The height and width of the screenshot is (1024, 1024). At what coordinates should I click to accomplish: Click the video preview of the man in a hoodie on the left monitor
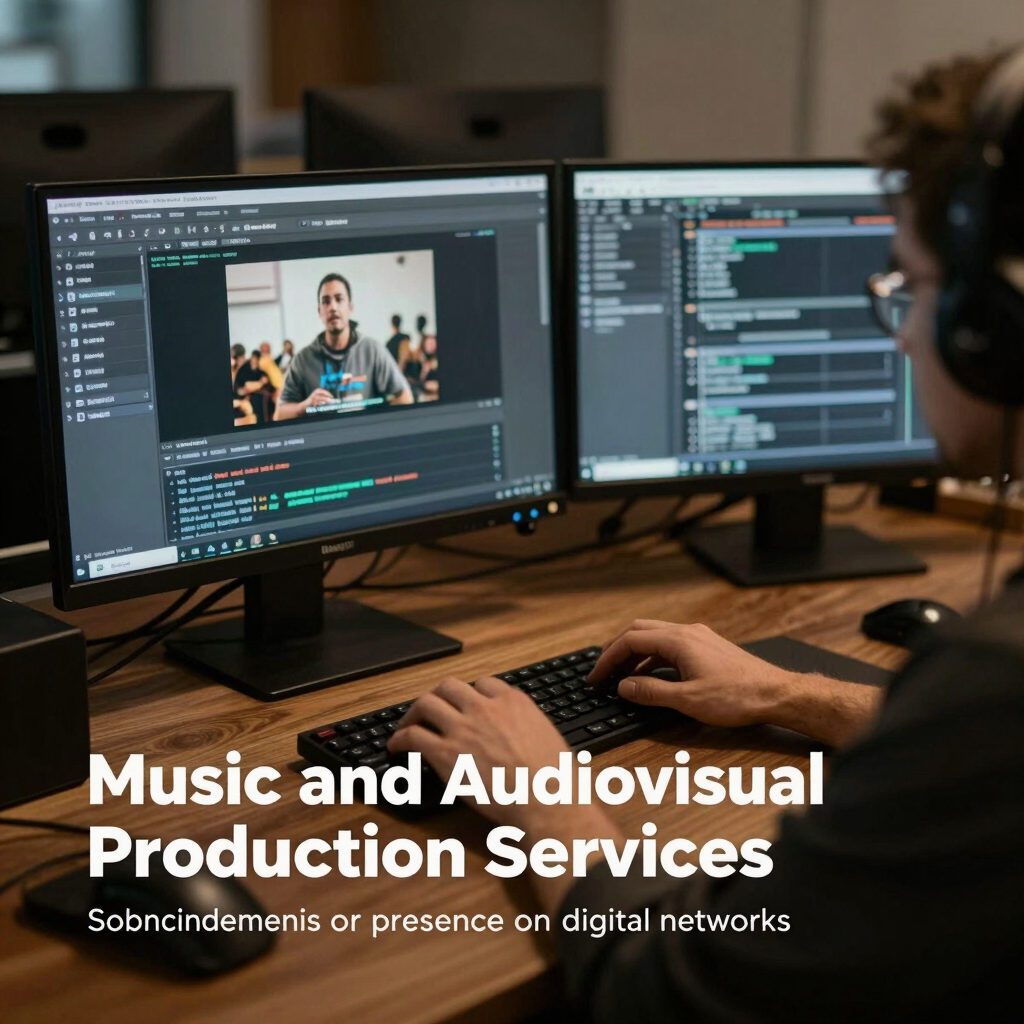[x=332, y=336]
